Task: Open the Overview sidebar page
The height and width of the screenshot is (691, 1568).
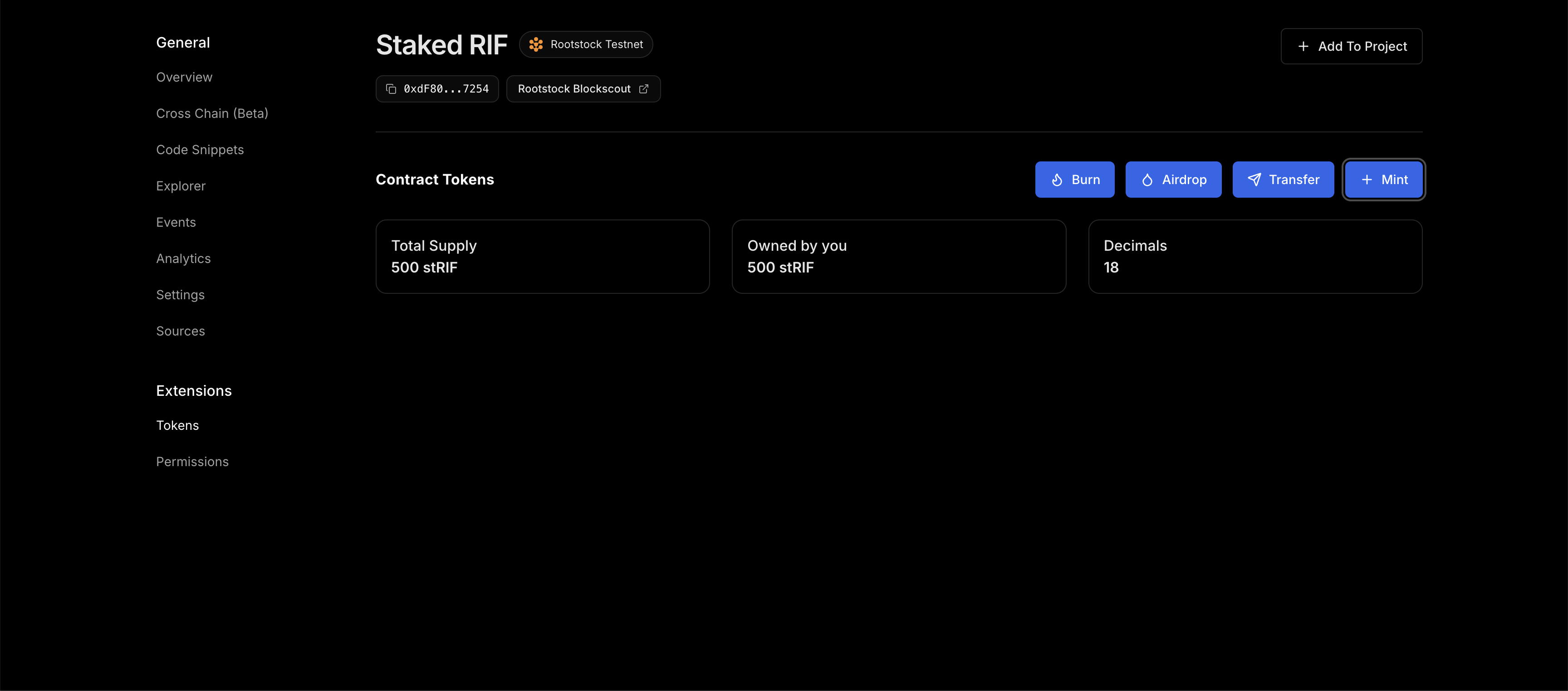Action: [x=184, y=77]
